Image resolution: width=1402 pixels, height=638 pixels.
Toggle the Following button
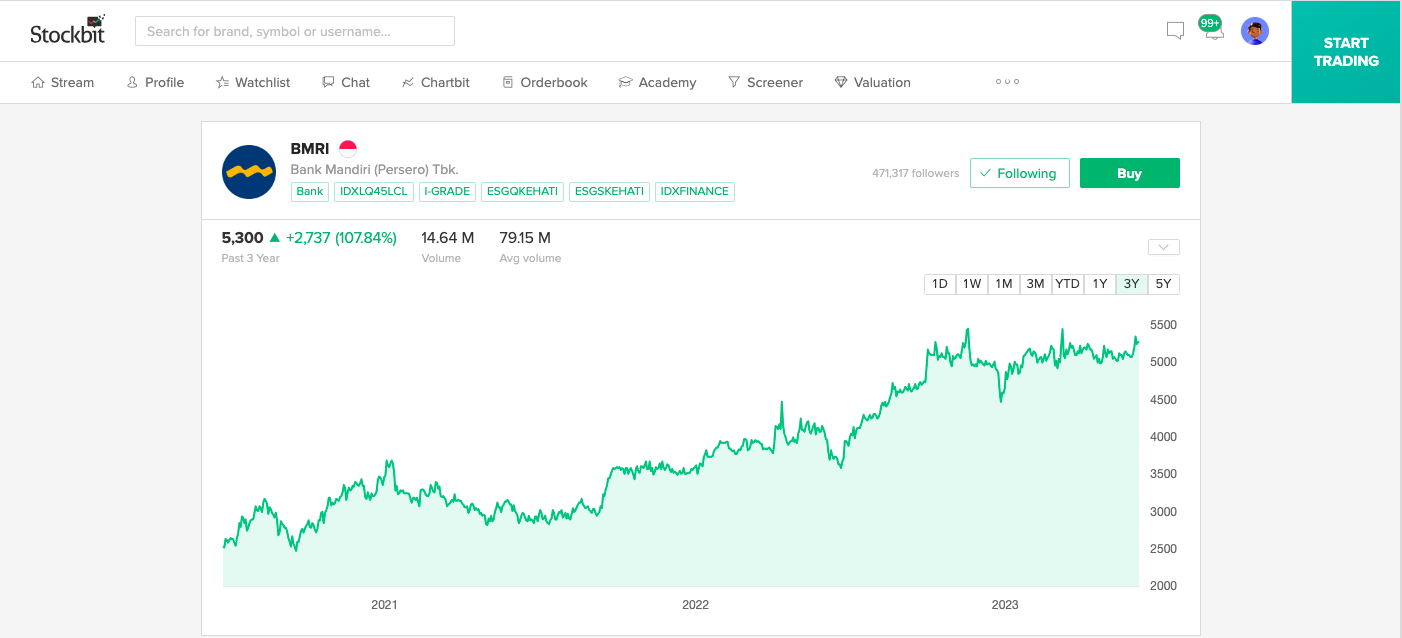[1020, 173]
